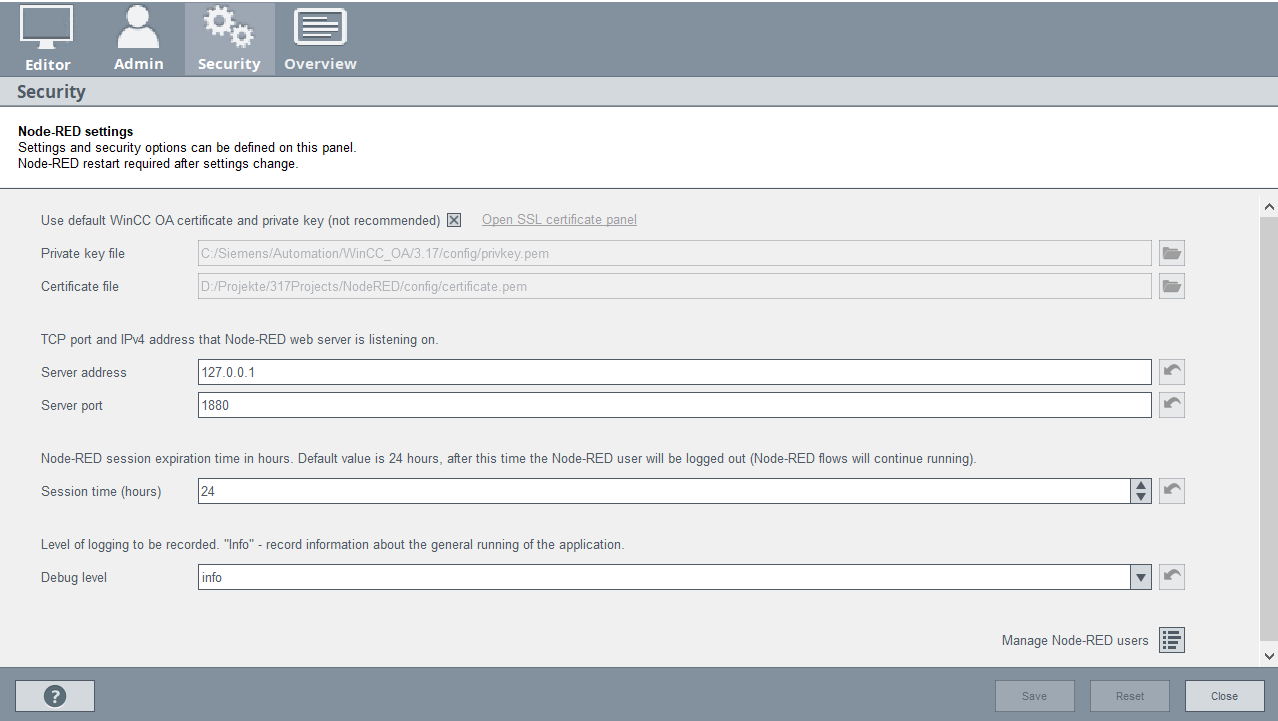Open the SSL certificate panel link

[559, 220]
